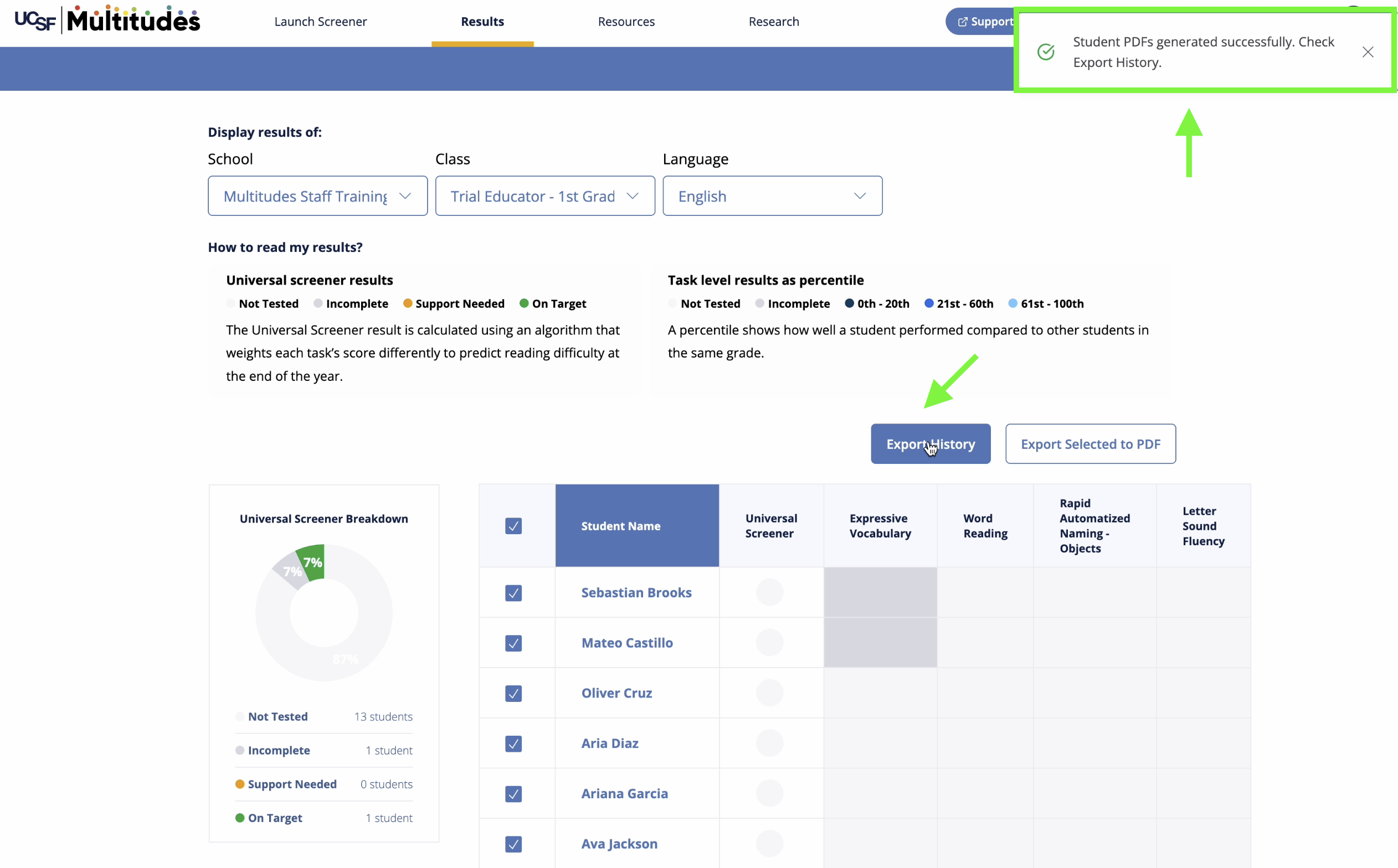Click the external-link icon on Support button

(963, 22)
